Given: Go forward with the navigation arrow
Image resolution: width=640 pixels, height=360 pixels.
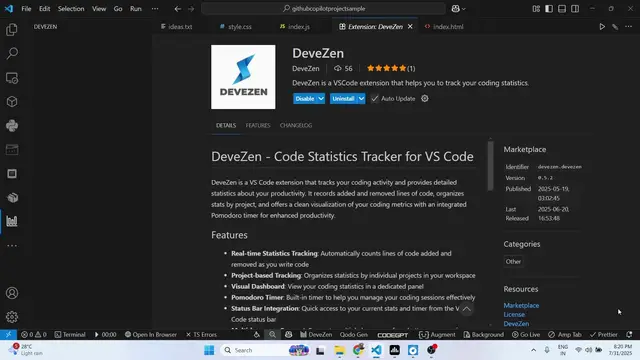Looking at the screenshot, I should tap(191, 9).
